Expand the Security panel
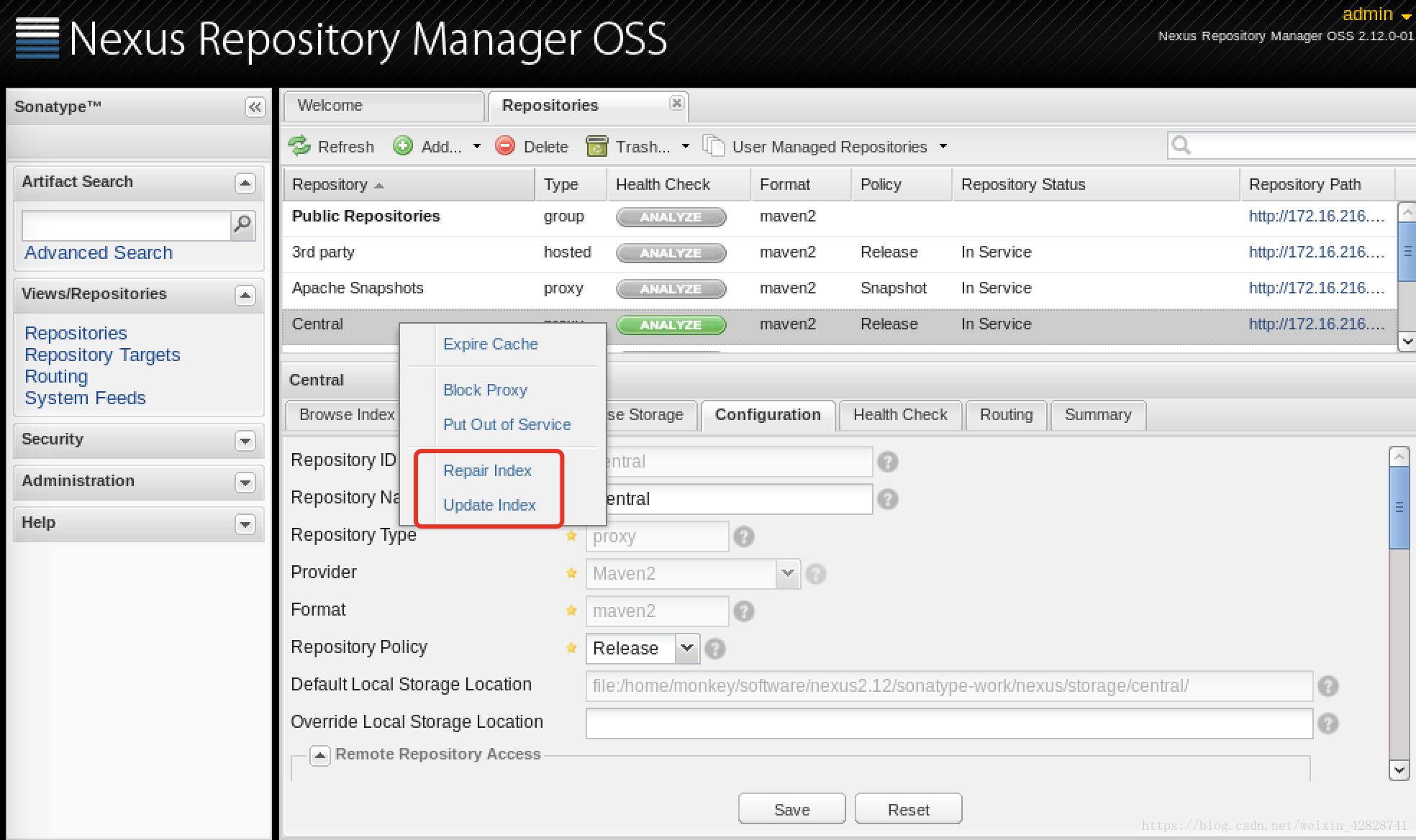This screenshot has width=1416, height=840. coord(245,440)
